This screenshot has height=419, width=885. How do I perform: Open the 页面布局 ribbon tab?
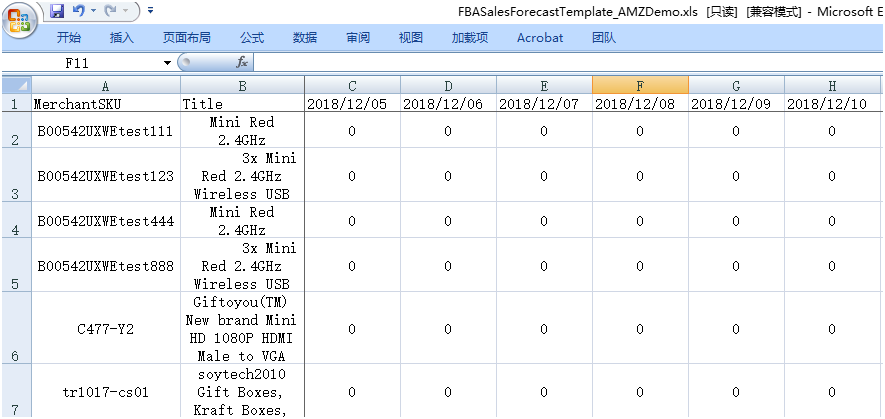click(187, 38)
